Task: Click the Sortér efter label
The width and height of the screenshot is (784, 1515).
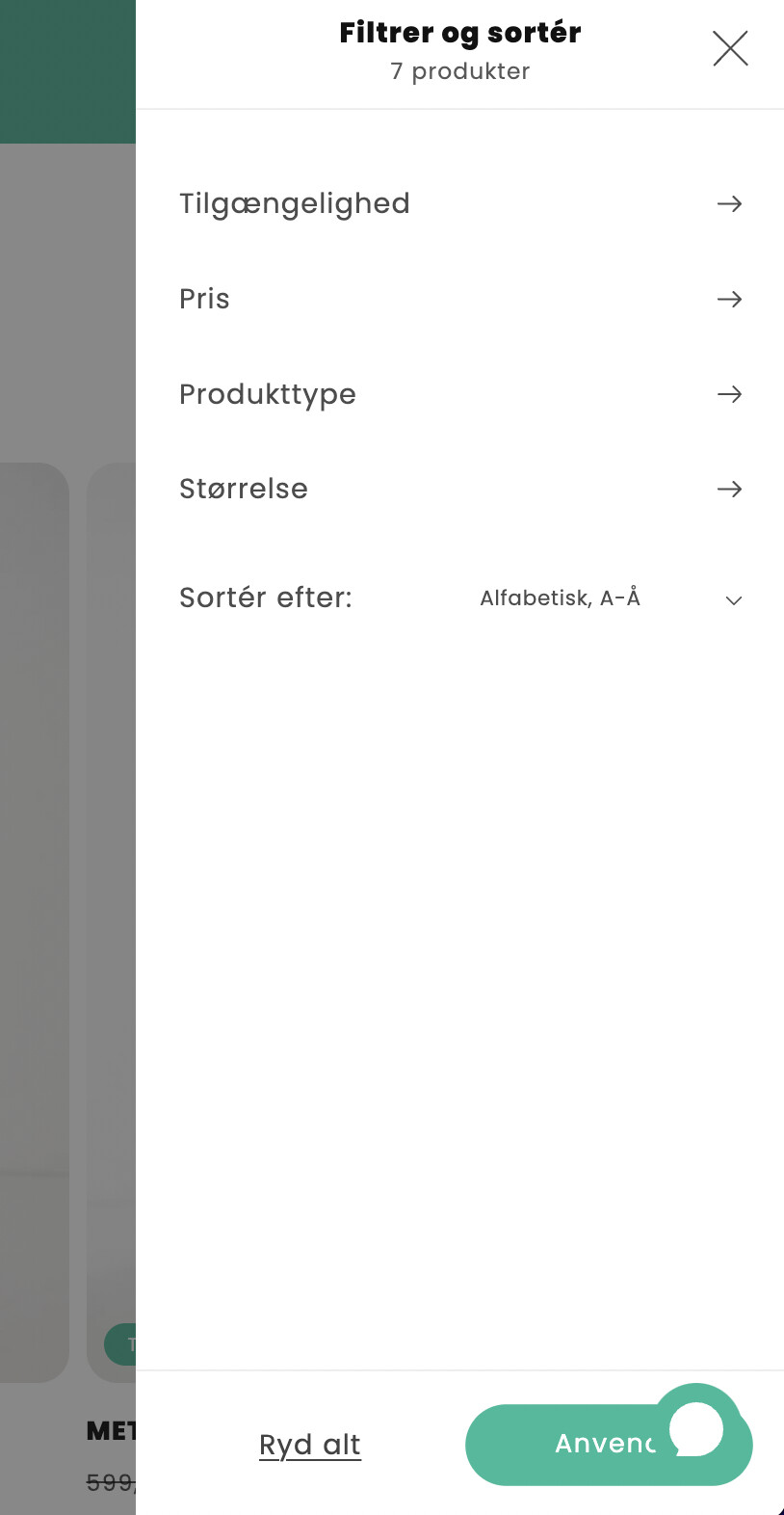Action: [266, 598]
